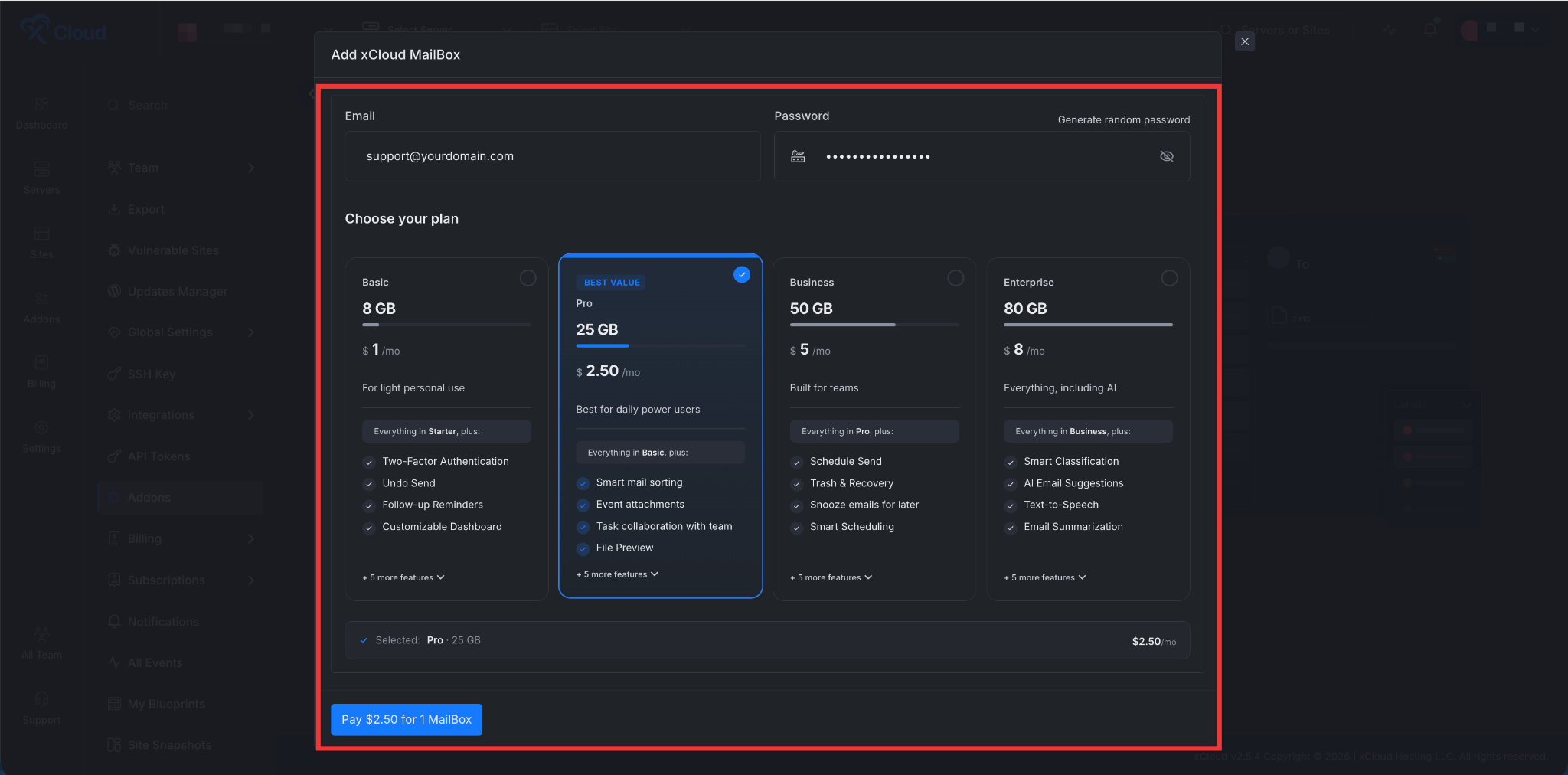The image size is (1568, 775).
Task: Toggle password visibility eye icon
Action: pyautogui.click(x=1167, y=156)
